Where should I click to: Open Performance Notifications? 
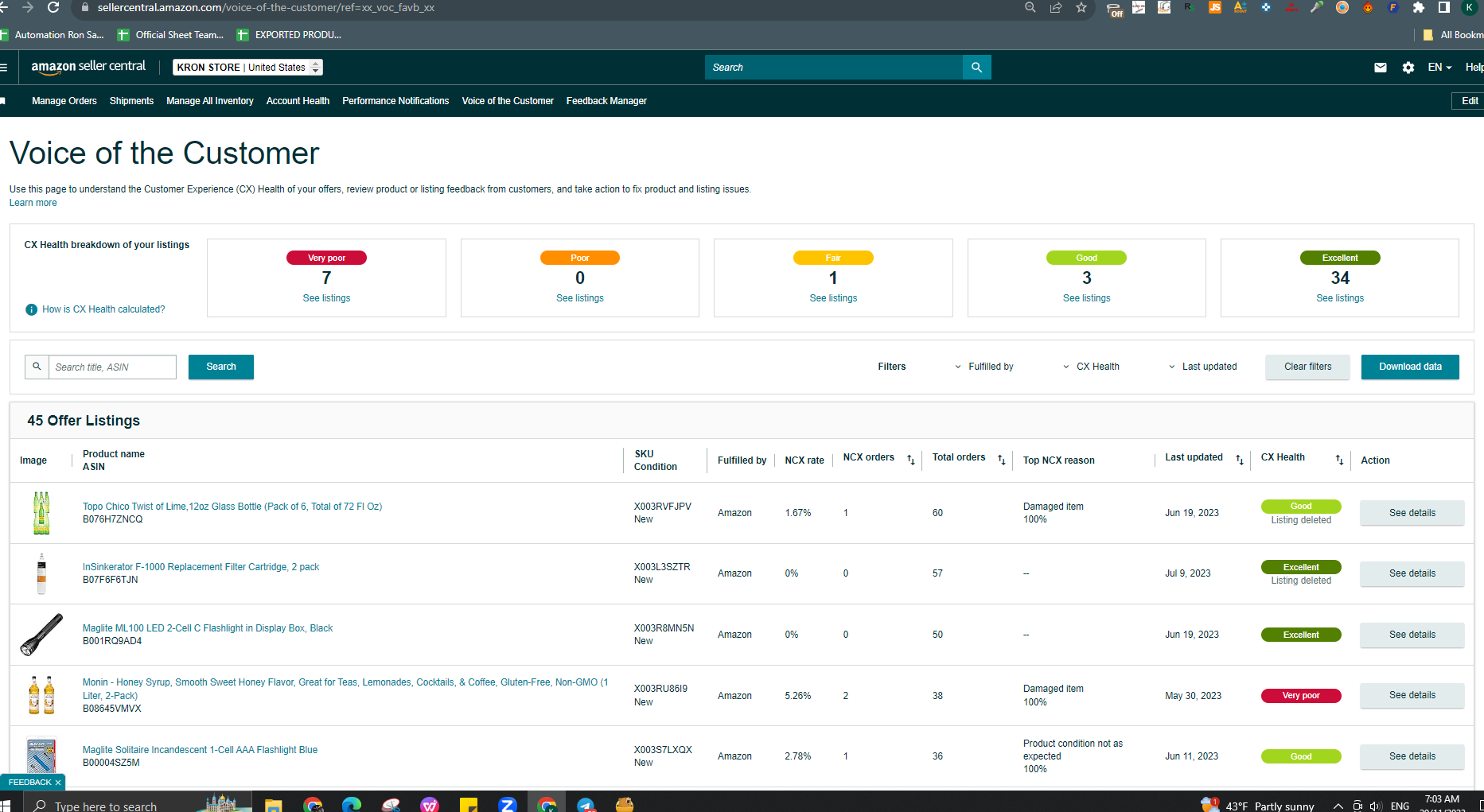pyautogui.click(x=395, y=101)
